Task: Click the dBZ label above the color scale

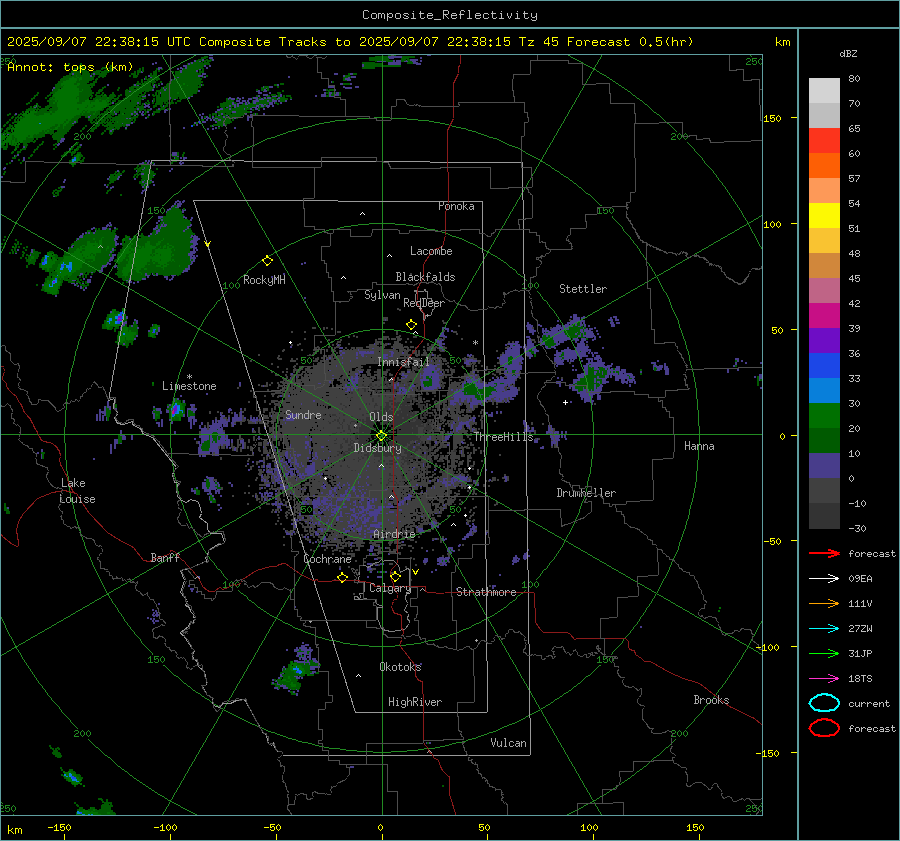Action: point(848,54)
